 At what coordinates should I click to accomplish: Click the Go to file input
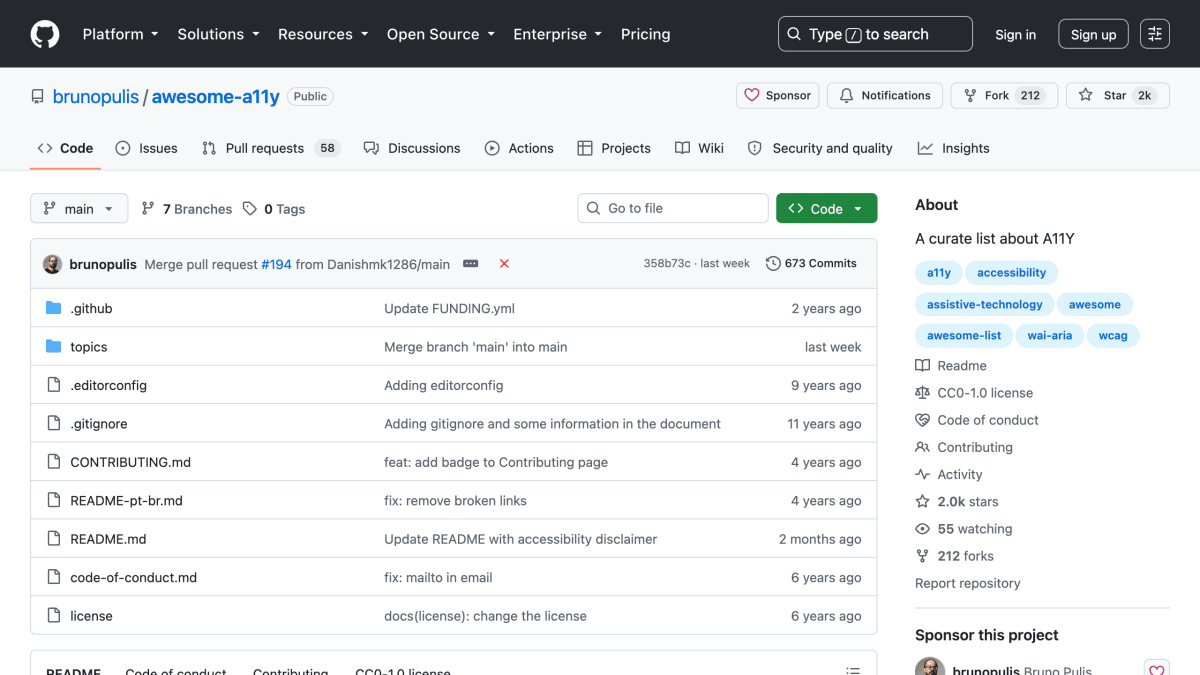click(x=673, y=208)
